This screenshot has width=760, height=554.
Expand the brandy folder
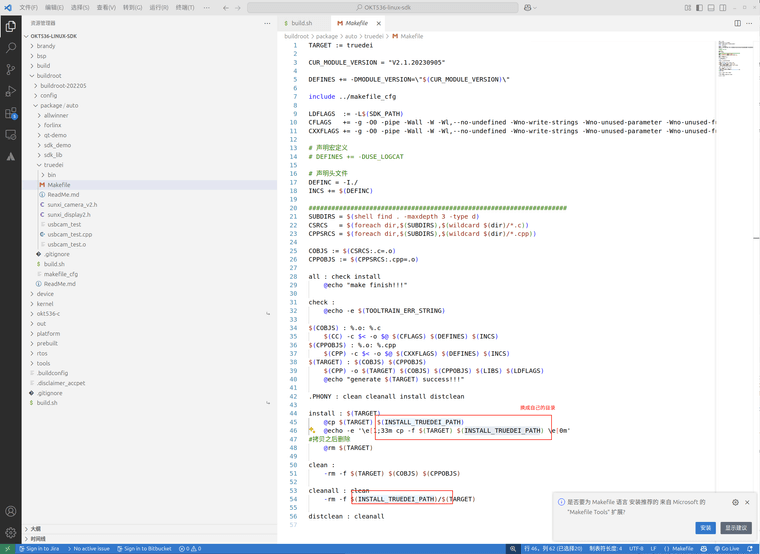tap(150, 46)
